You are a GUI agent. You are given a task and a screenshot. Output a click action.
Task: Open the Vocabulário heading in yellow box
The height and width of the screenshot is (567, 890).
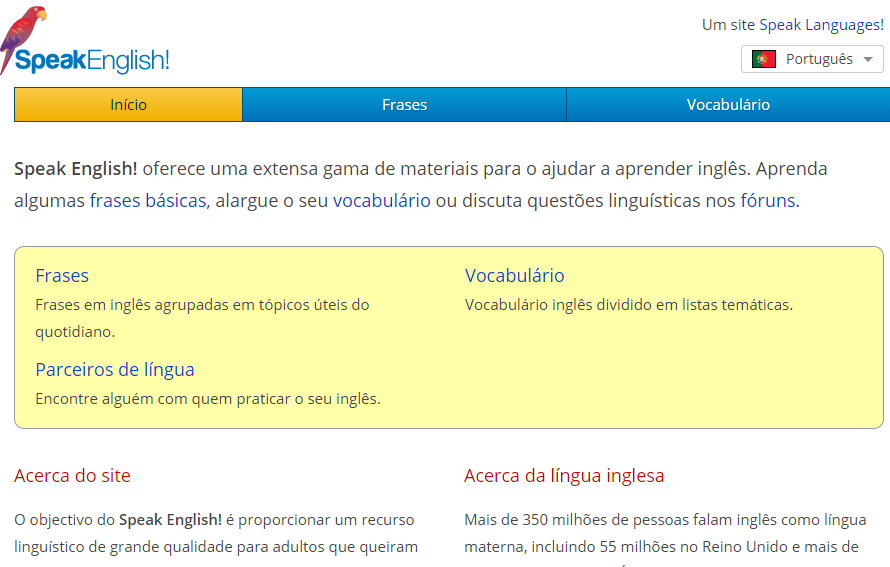pos(514,275)
